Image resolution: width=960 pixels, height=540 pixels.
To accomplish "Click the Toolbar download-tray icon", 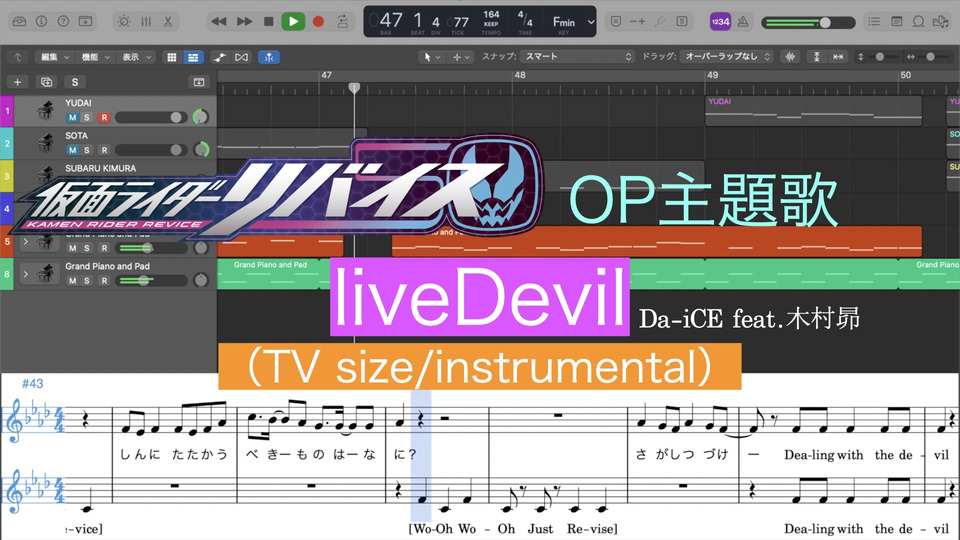I will click(x=86, y=21).
